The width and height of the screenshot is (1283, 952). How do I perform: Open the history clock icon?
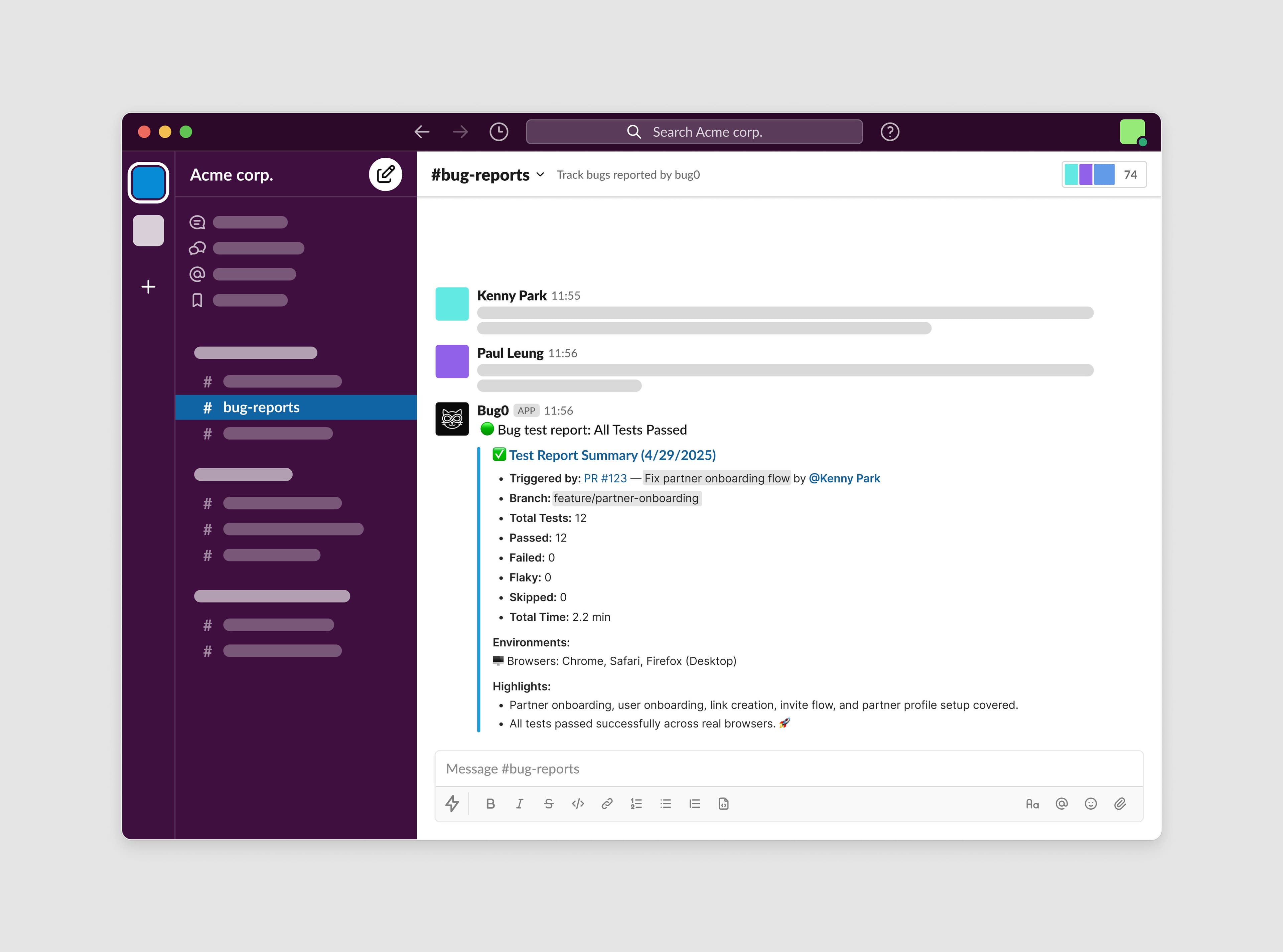[498, 132]
